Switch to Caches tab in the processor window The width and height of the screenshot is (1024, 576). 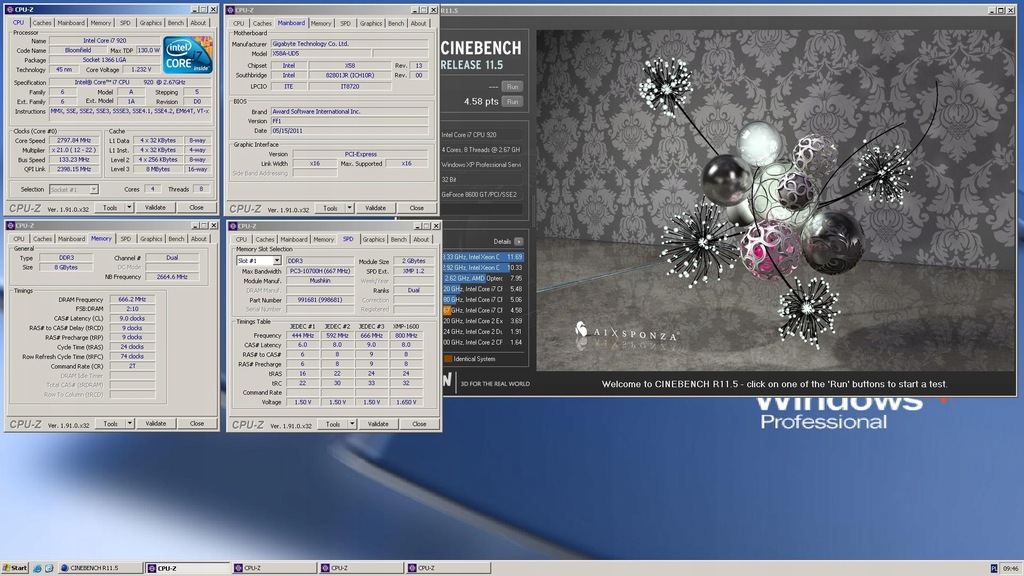click(x=42, y=23)
